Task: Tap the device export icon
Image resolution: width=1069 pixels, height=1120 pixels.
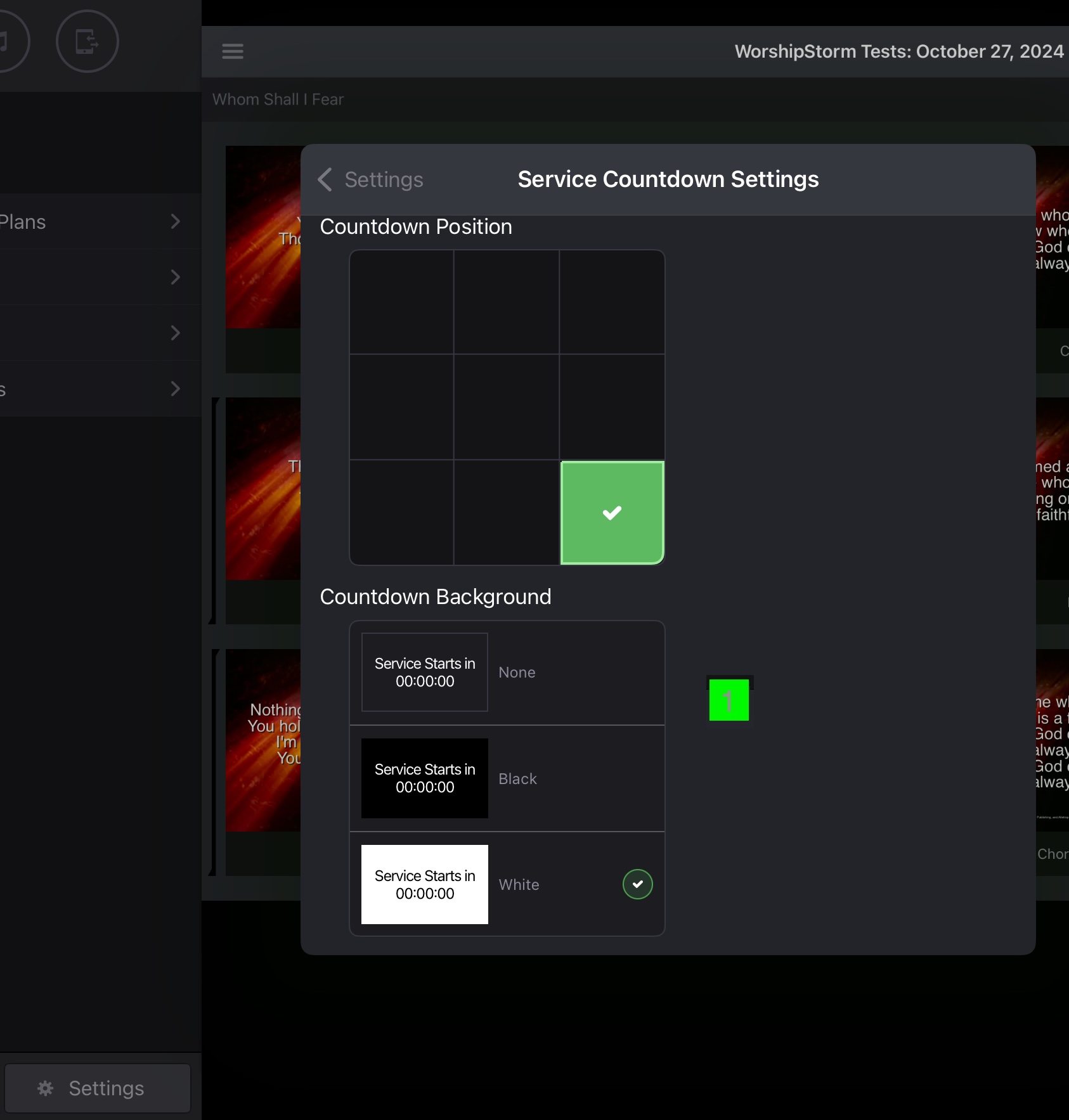Action: (87, 41)
